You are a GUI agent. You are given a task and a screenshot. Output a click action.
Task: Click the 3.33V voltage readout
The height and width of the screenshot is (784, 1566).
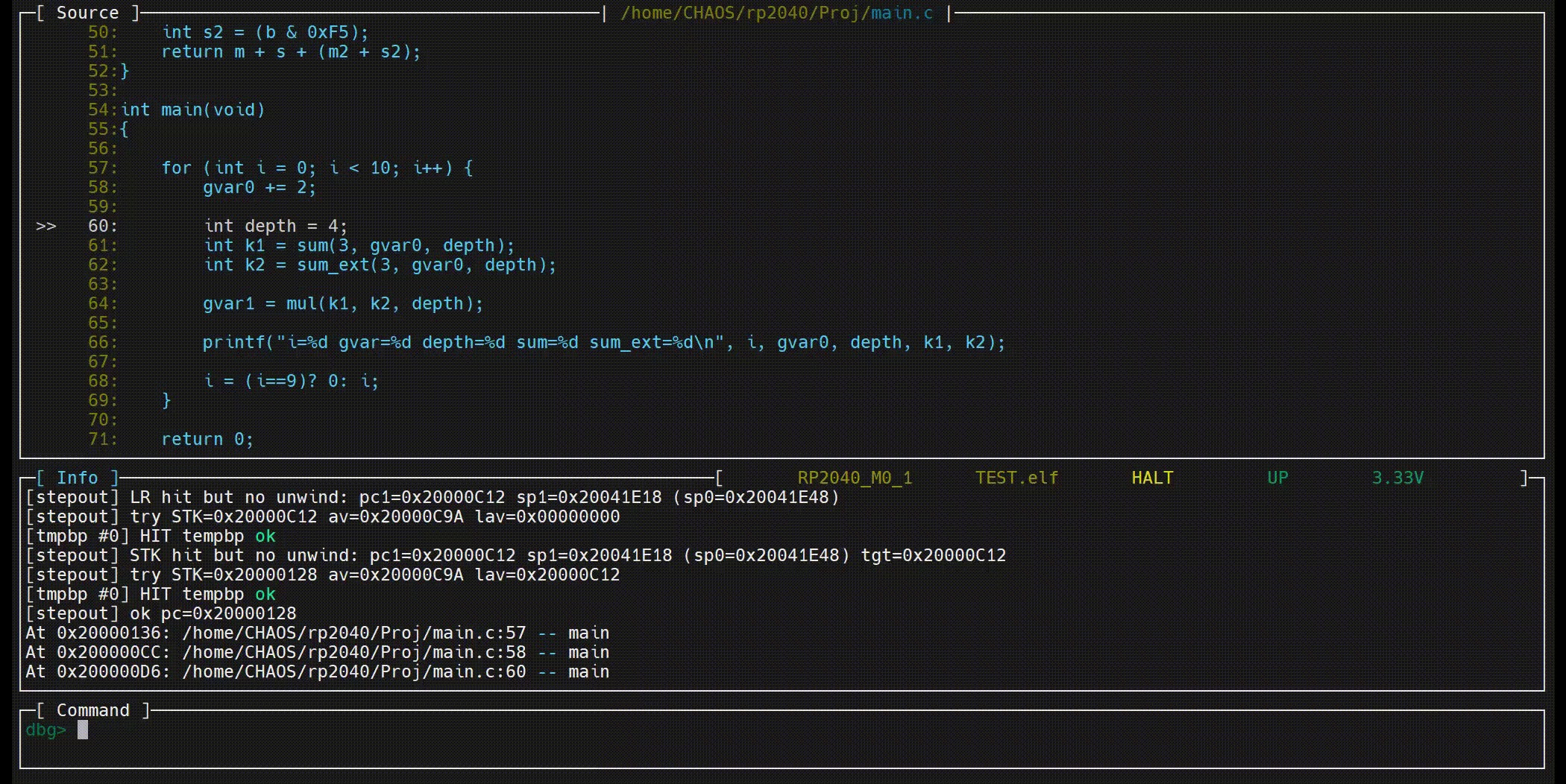point(1397,478)
